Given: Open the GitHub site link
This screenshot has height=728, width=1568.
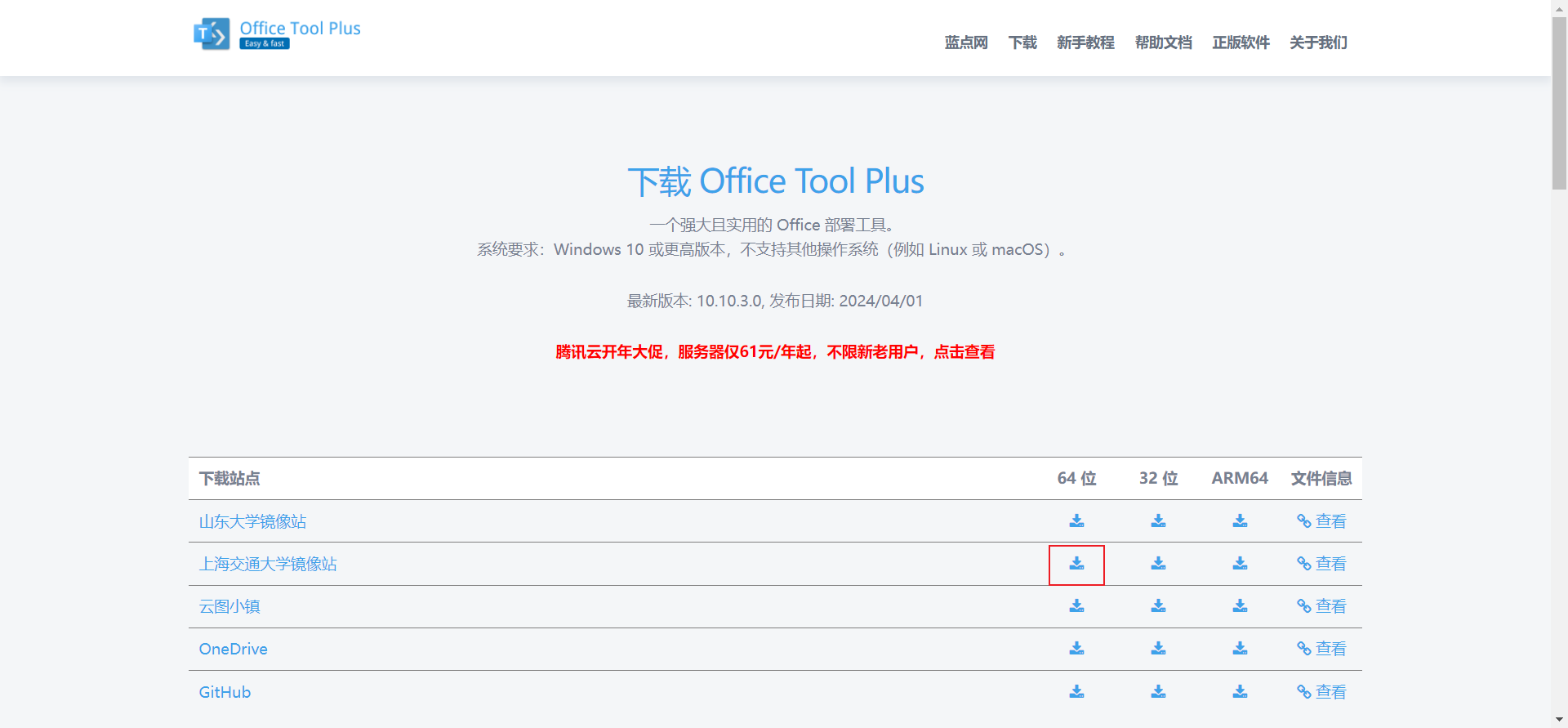Looking at the screenshot, I should tap(225, 692).
